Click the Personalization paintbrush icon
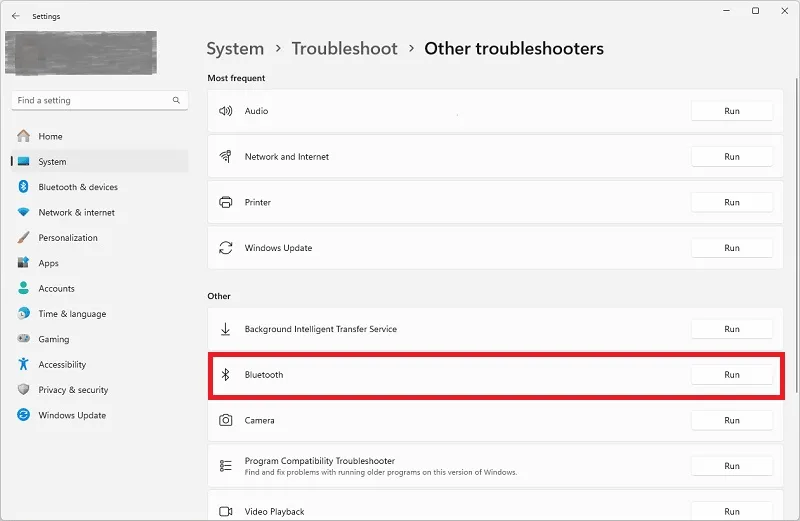The height and width of the screenshot is (521, 800). [x=23, y=237]
